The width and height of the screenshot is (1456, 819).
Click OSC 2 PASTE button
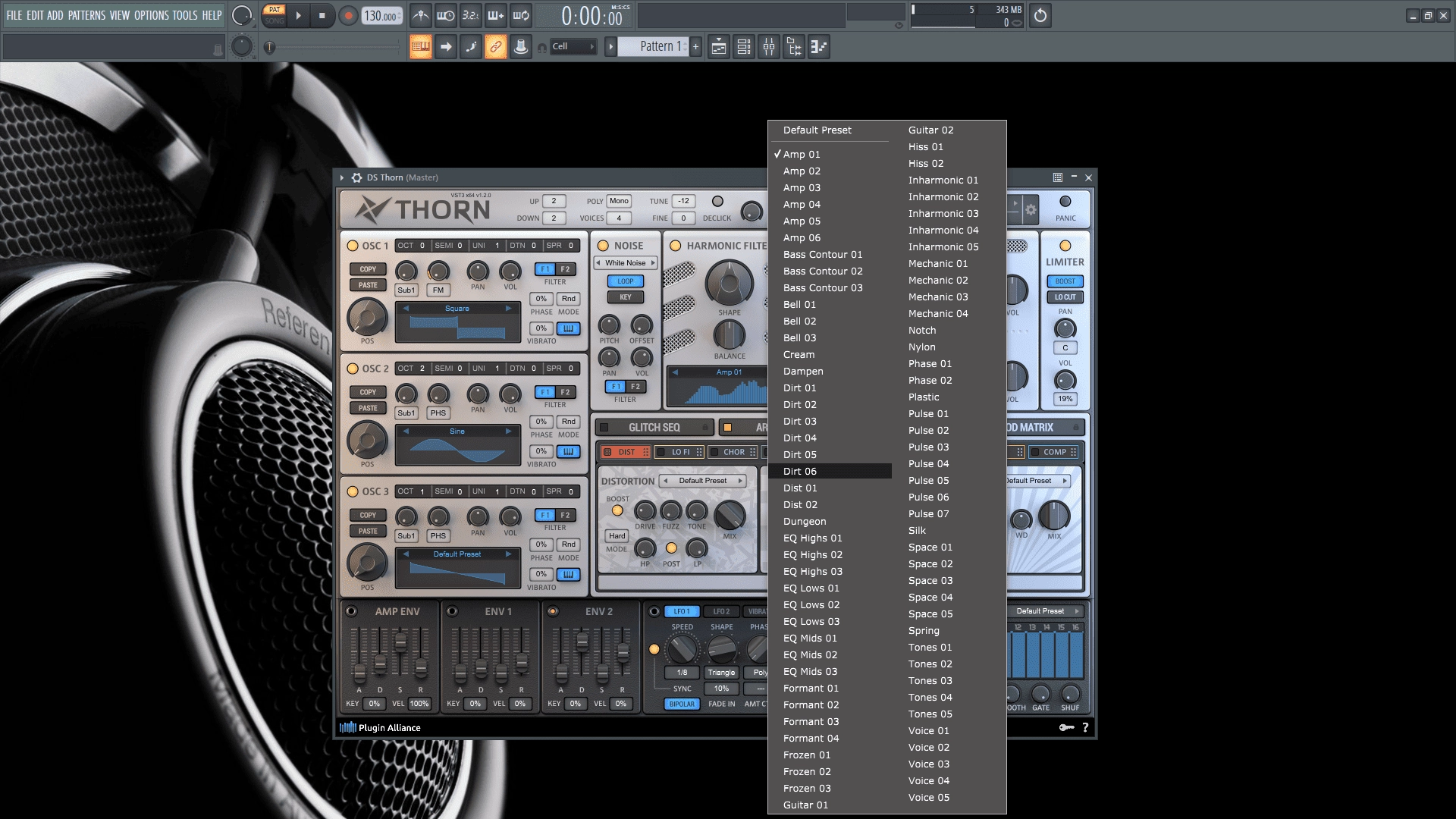368,408
